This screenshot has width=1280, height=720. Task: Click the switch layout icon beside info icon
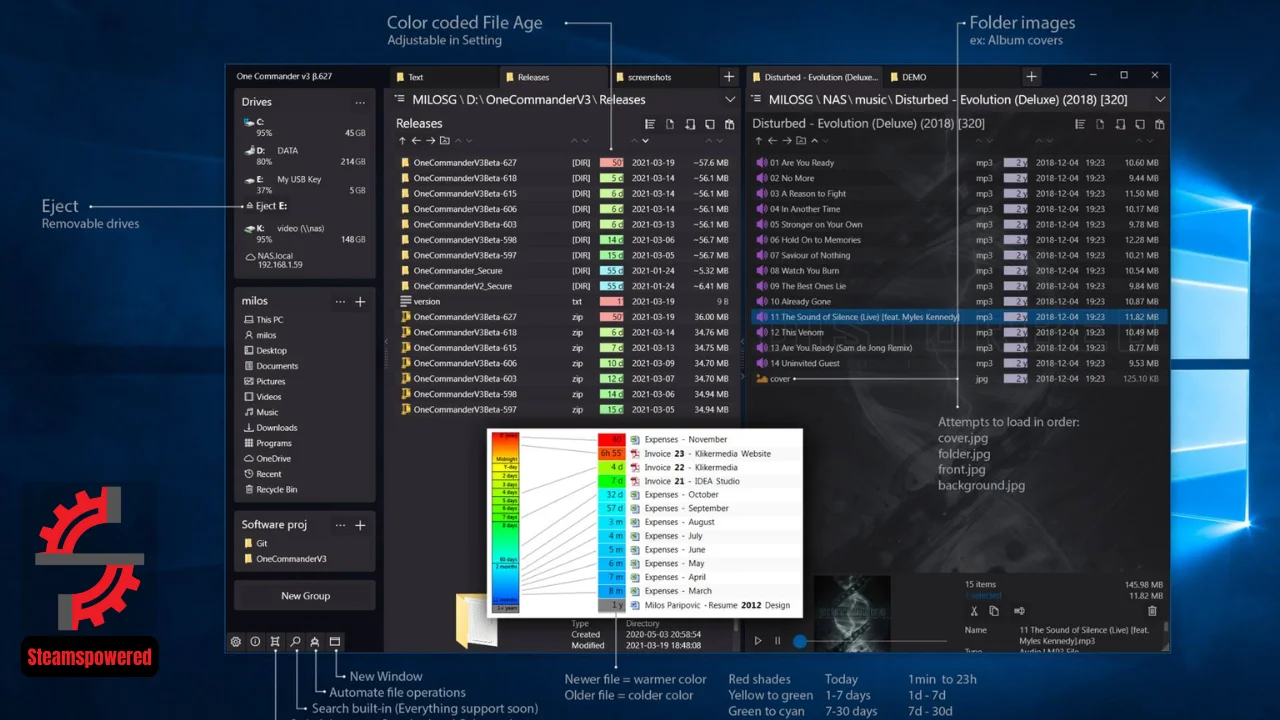(x=275, y=642)
